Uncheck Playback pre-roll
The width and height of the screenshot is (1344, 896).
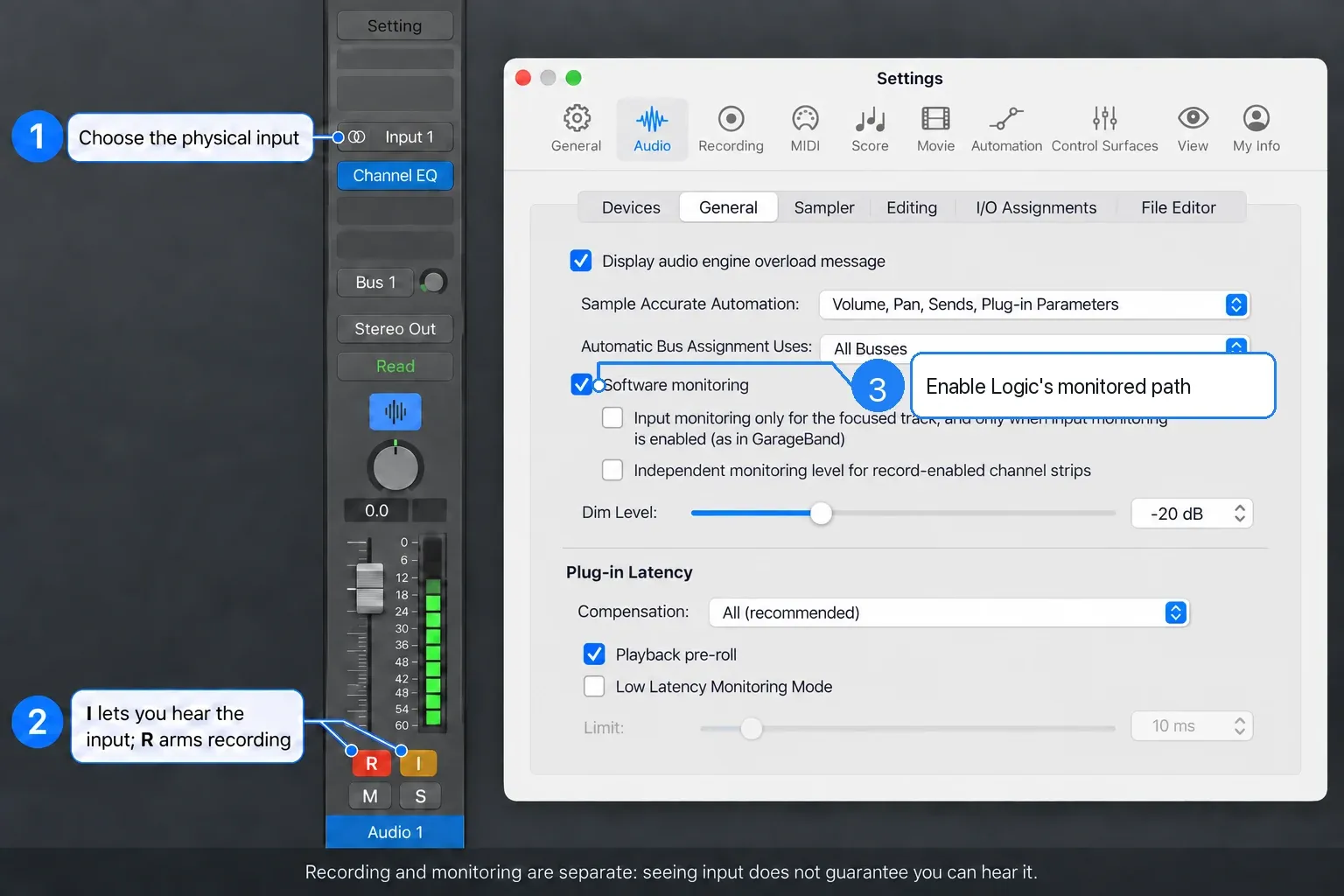click(x=594, y=654)
